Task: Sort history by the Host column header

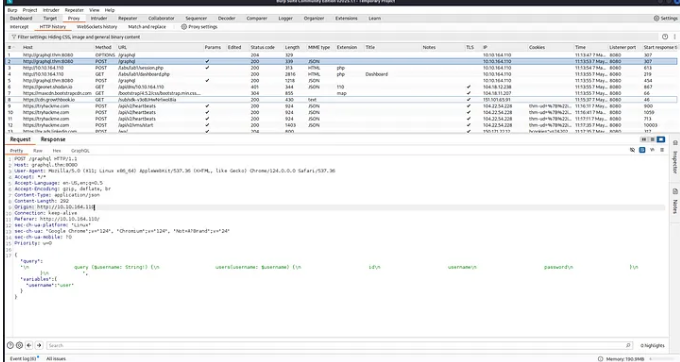Action: [x=28, y=47]
